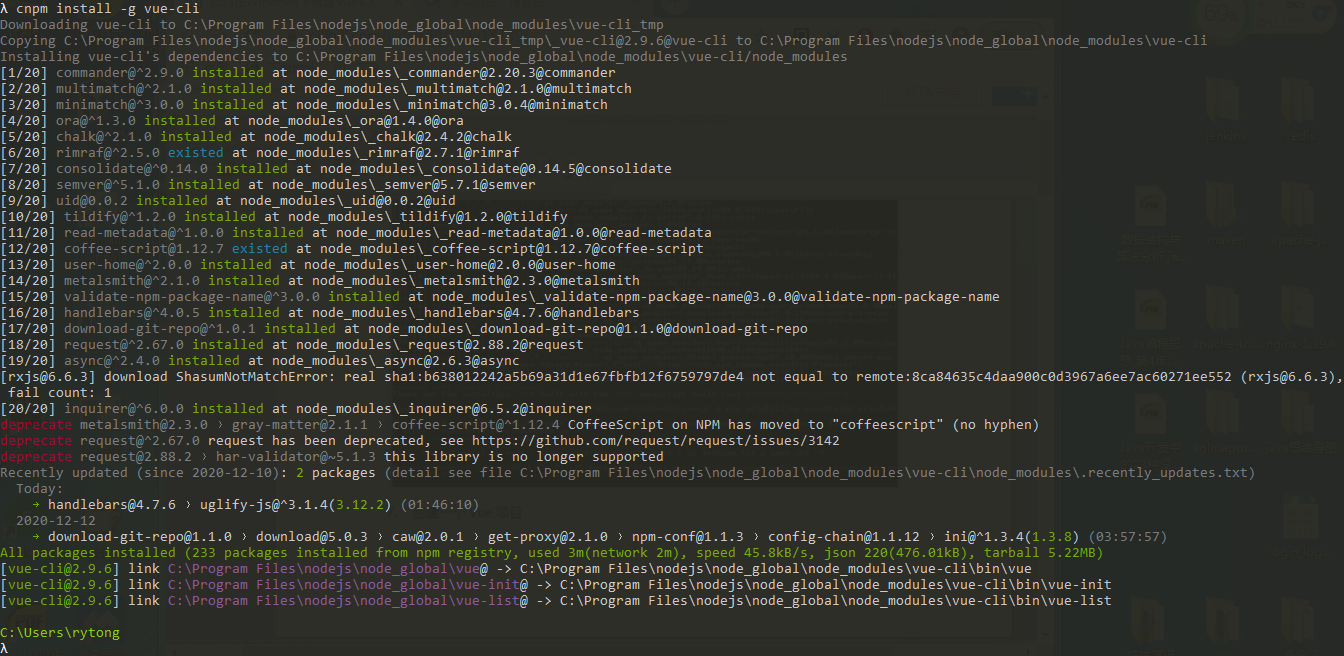Click the 'C:\Users\rytong' directory prompt

pos(60,632)
